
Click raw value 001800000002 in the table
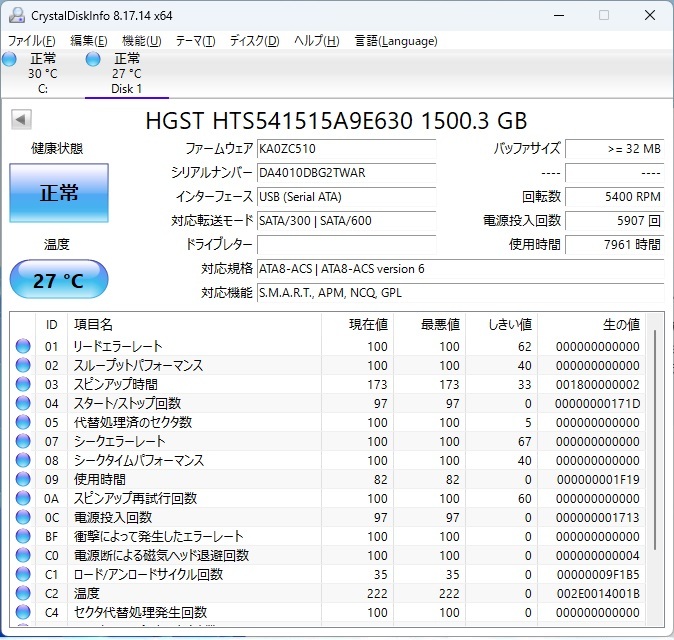pos(597,384)
